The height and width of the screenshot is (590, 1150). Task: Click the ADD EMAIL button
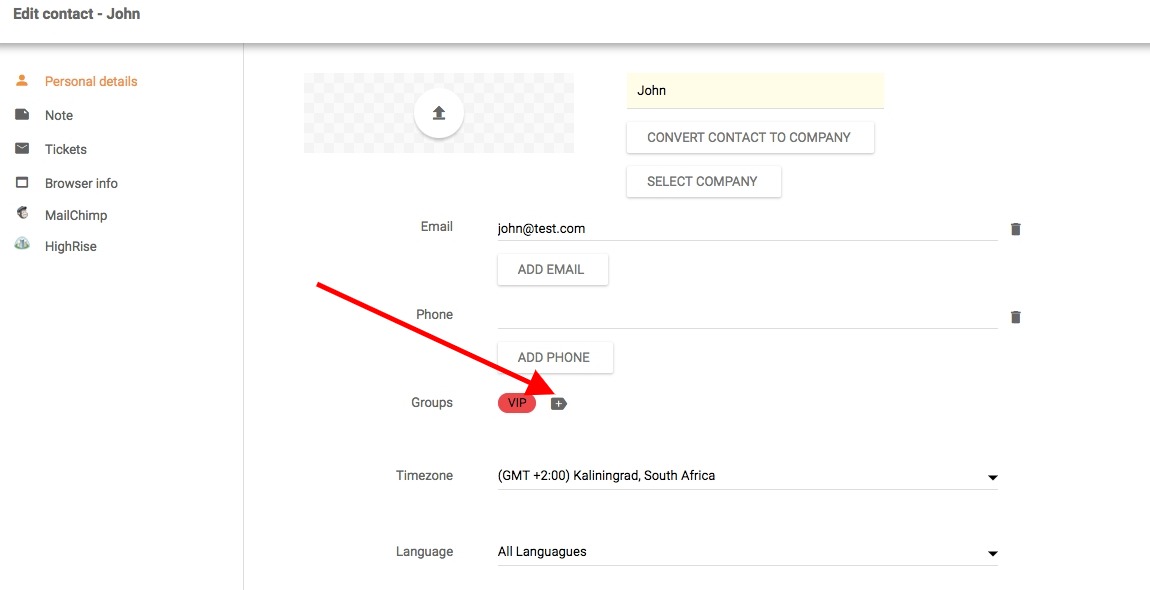552,269
